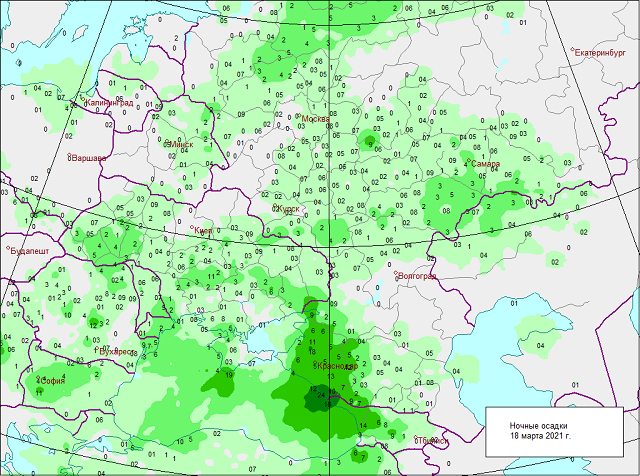The height and width of the screenshot is (476, 640).
Task: Select the София city marker
Action: coord(37,380)
